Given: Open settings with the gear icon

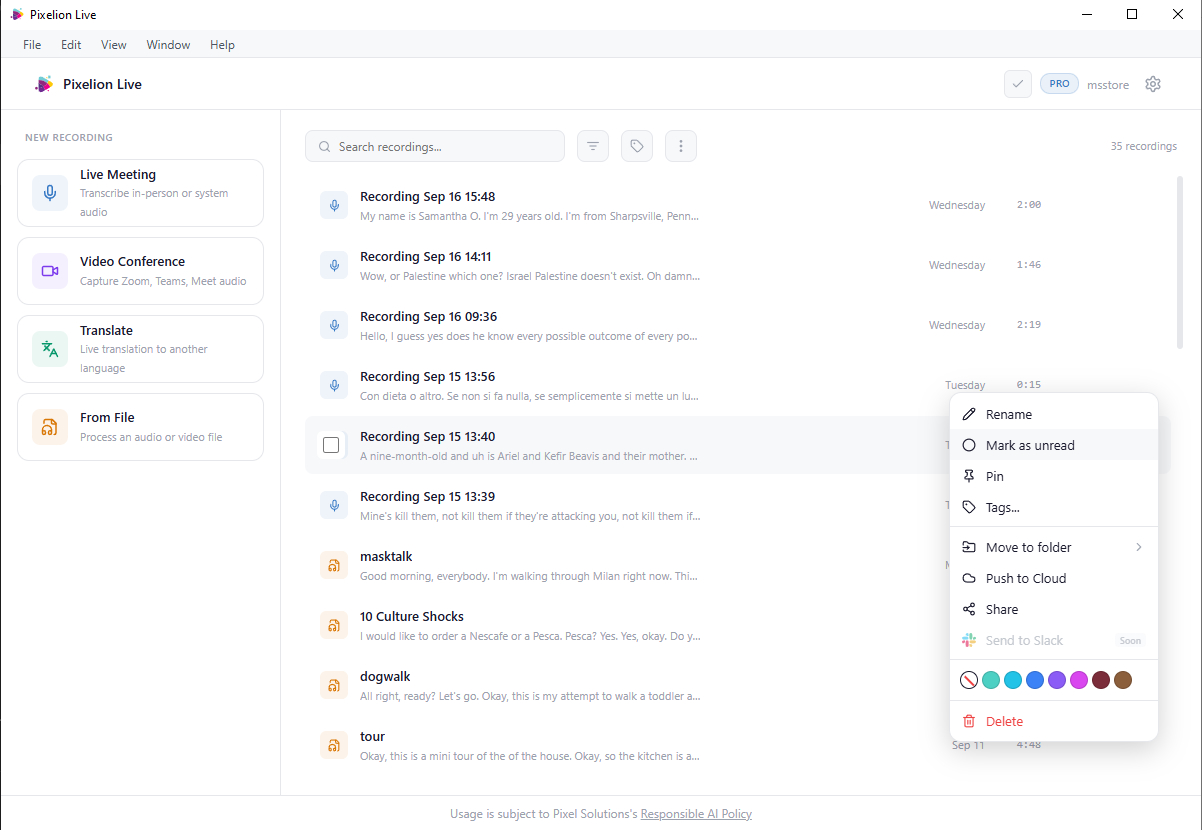Looking at the screenshot, I should point(1153,84).
